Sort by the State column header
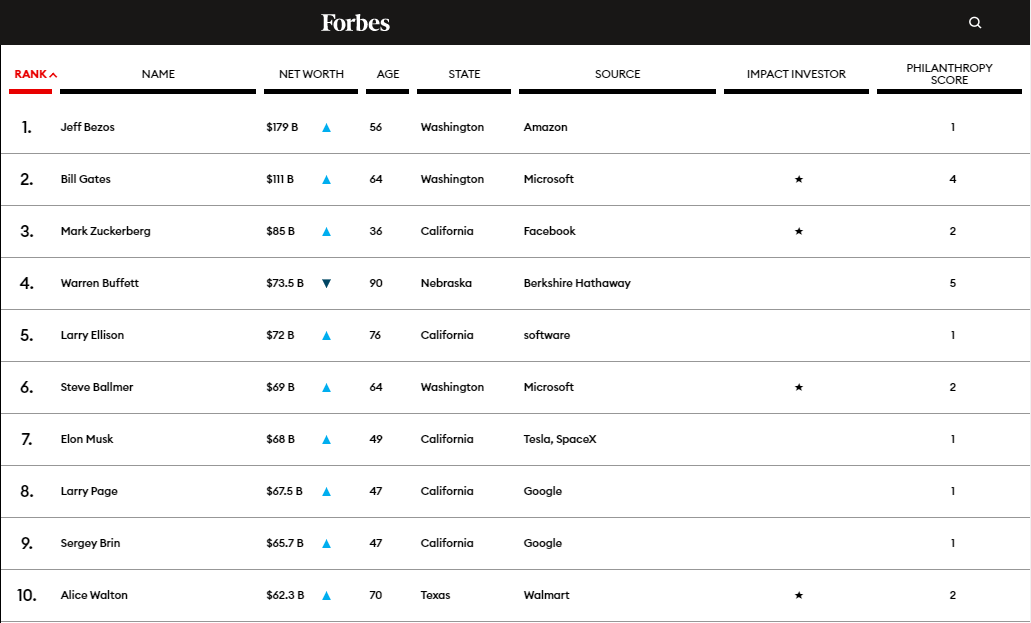Viewport: 1031px width, 623px height. [464, 74]
